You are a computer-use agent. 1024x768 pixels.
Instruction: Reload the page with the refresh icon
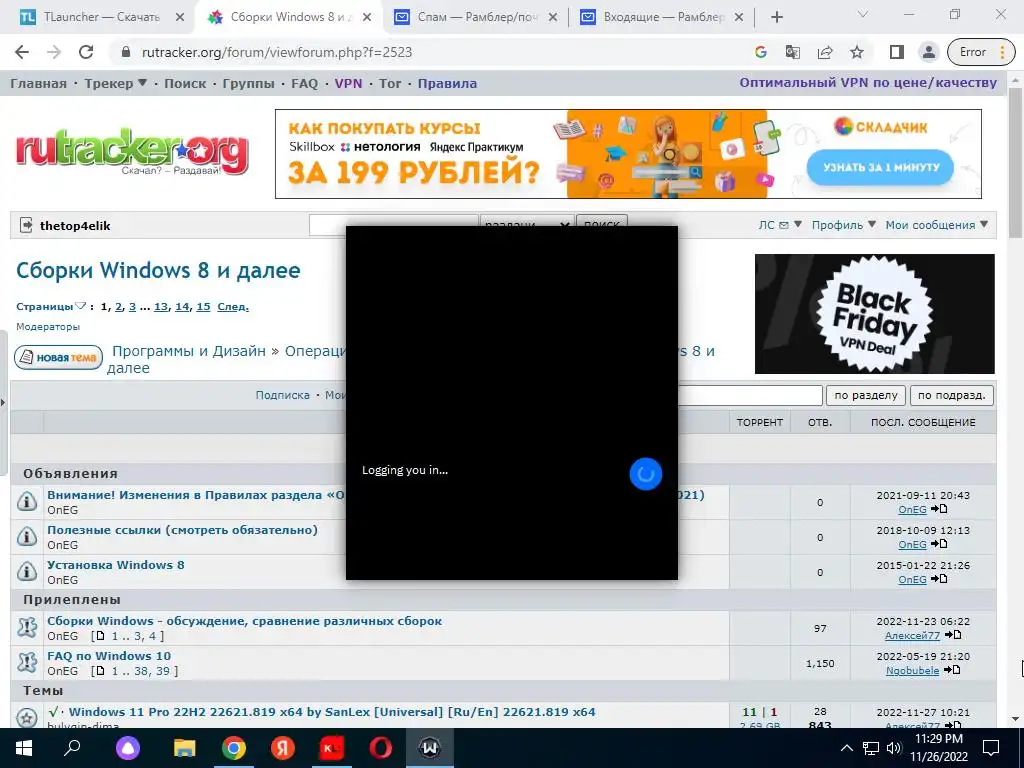[x=86, y=52]
